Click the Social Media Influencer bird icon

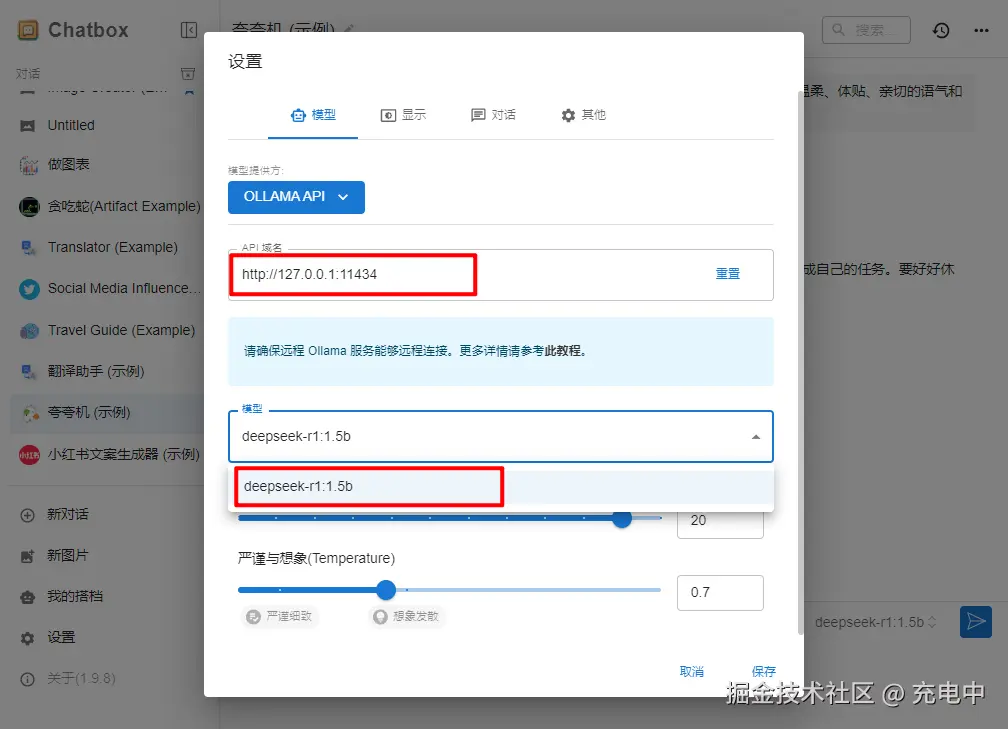point(29,289)
